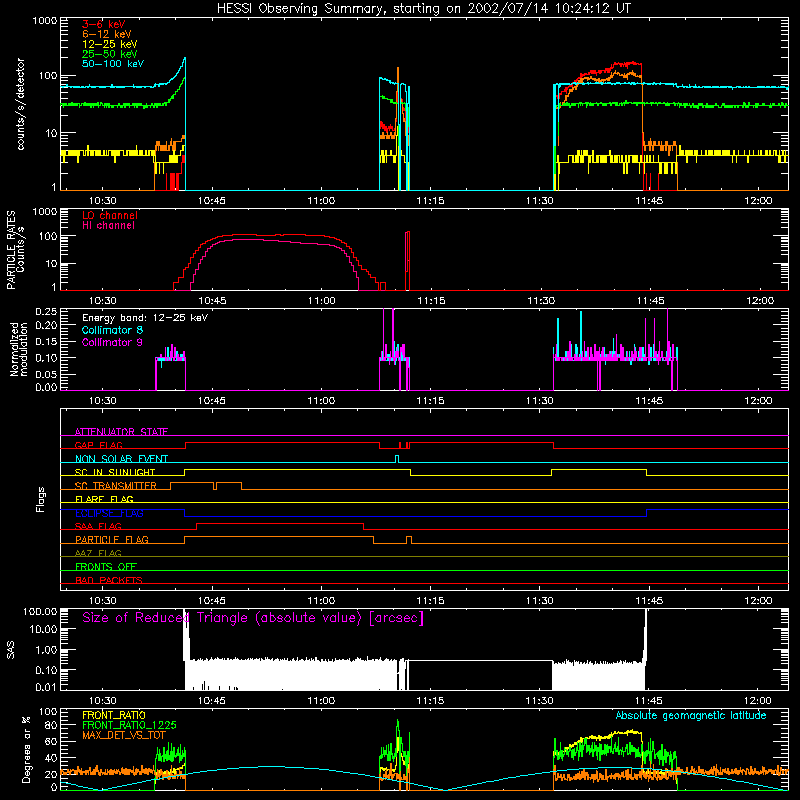Click the 0.25 value on the modulation axis
This screenshot has height=800, width=800.
[46, 311]
